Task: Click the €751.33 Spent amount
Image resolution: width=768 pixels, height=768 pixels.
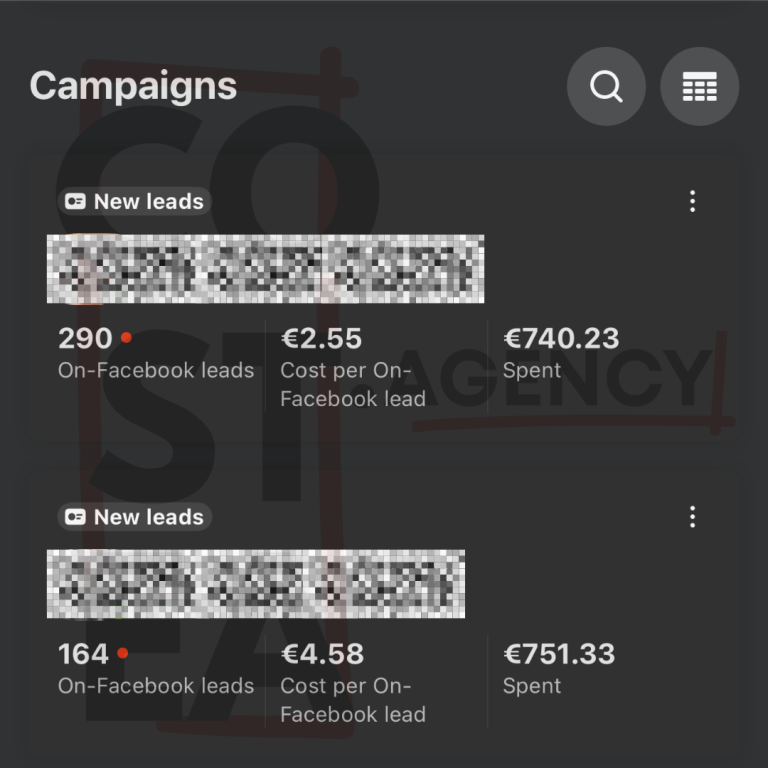Action: [x=559, y=655]
